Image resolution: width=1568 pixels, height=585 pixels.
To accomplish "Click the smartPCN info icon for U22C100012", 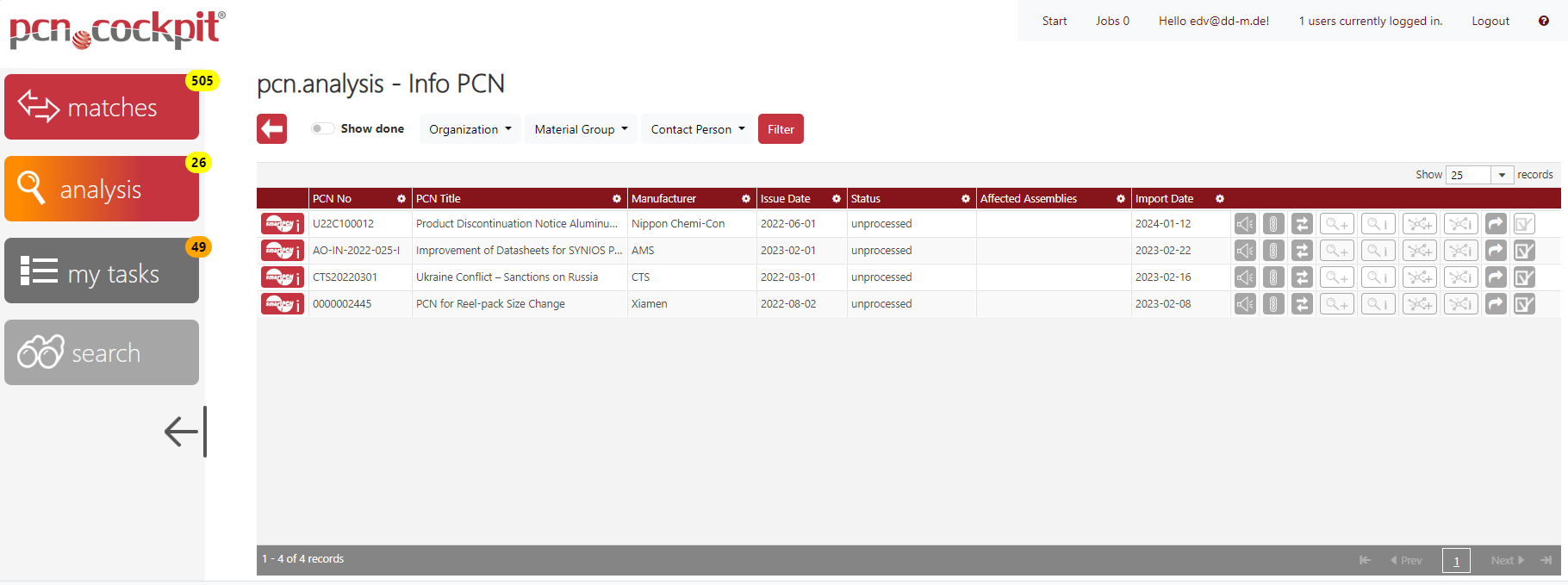I will pos(282,224).
